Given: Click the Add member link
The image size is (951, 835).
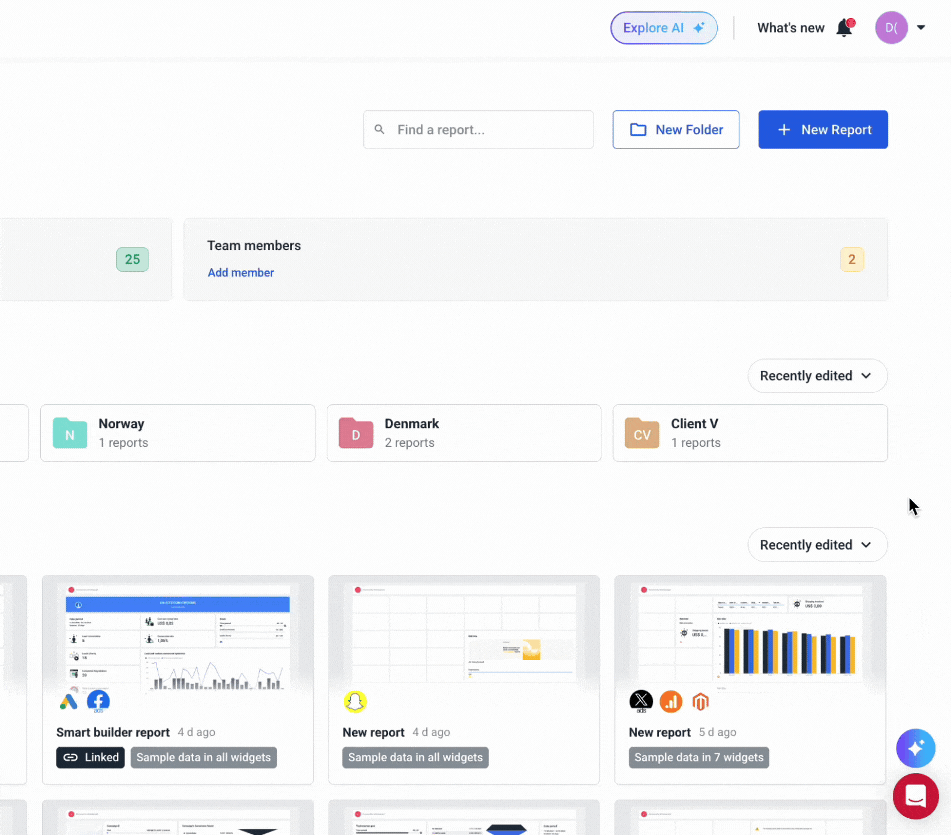Looking at the screenshot, I should pos(240,272).
